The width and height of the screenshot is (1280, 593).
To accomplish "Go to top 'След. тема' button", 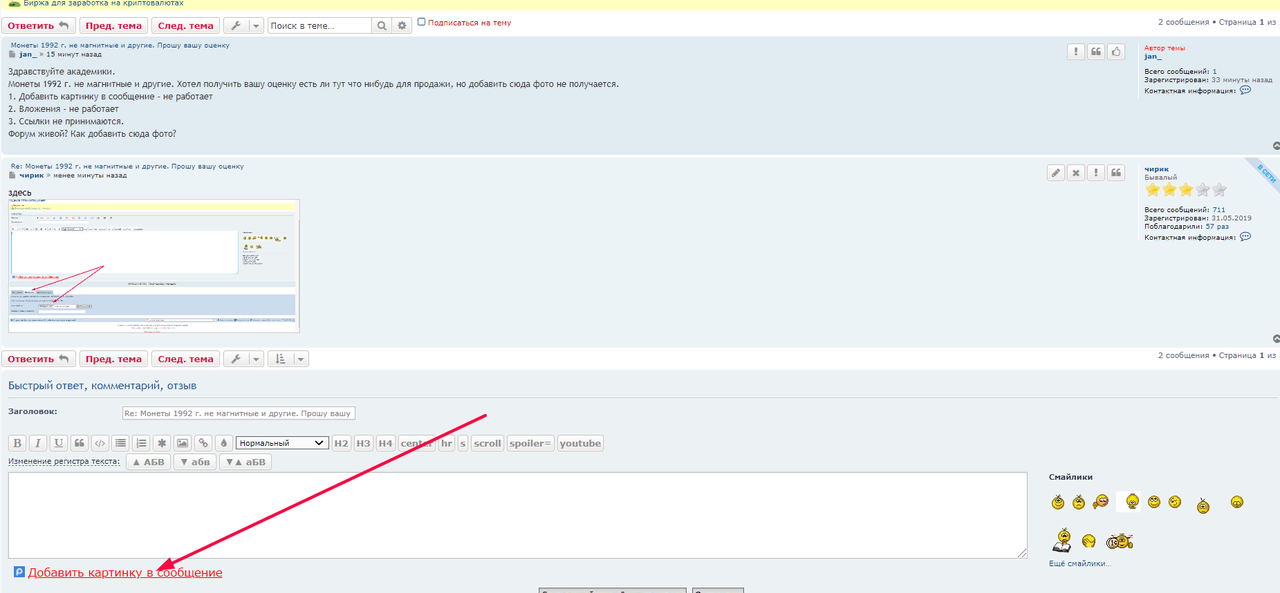I will pyautogui.click(x=186, y=25).
